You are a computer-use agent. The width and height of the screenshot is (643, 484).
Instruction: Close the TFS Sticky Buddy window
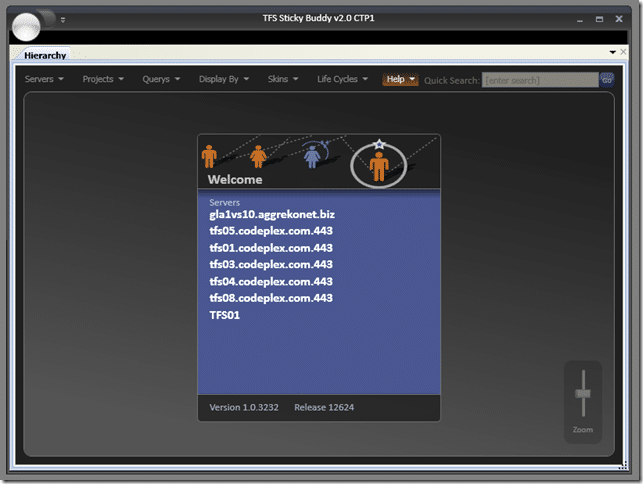coord(619,19)
